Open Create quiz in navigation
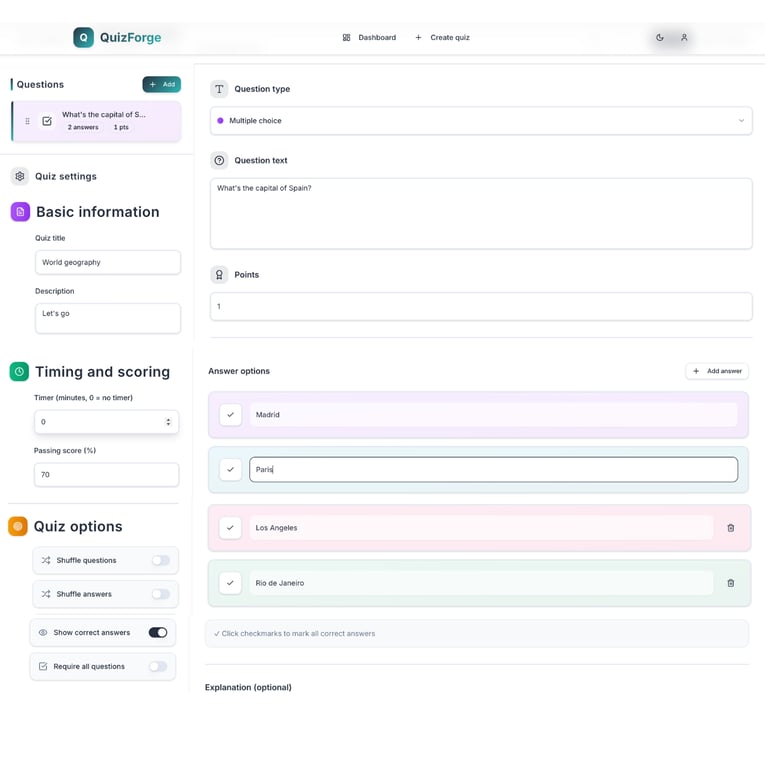This screenshot has width=765, height=768. 443,38
